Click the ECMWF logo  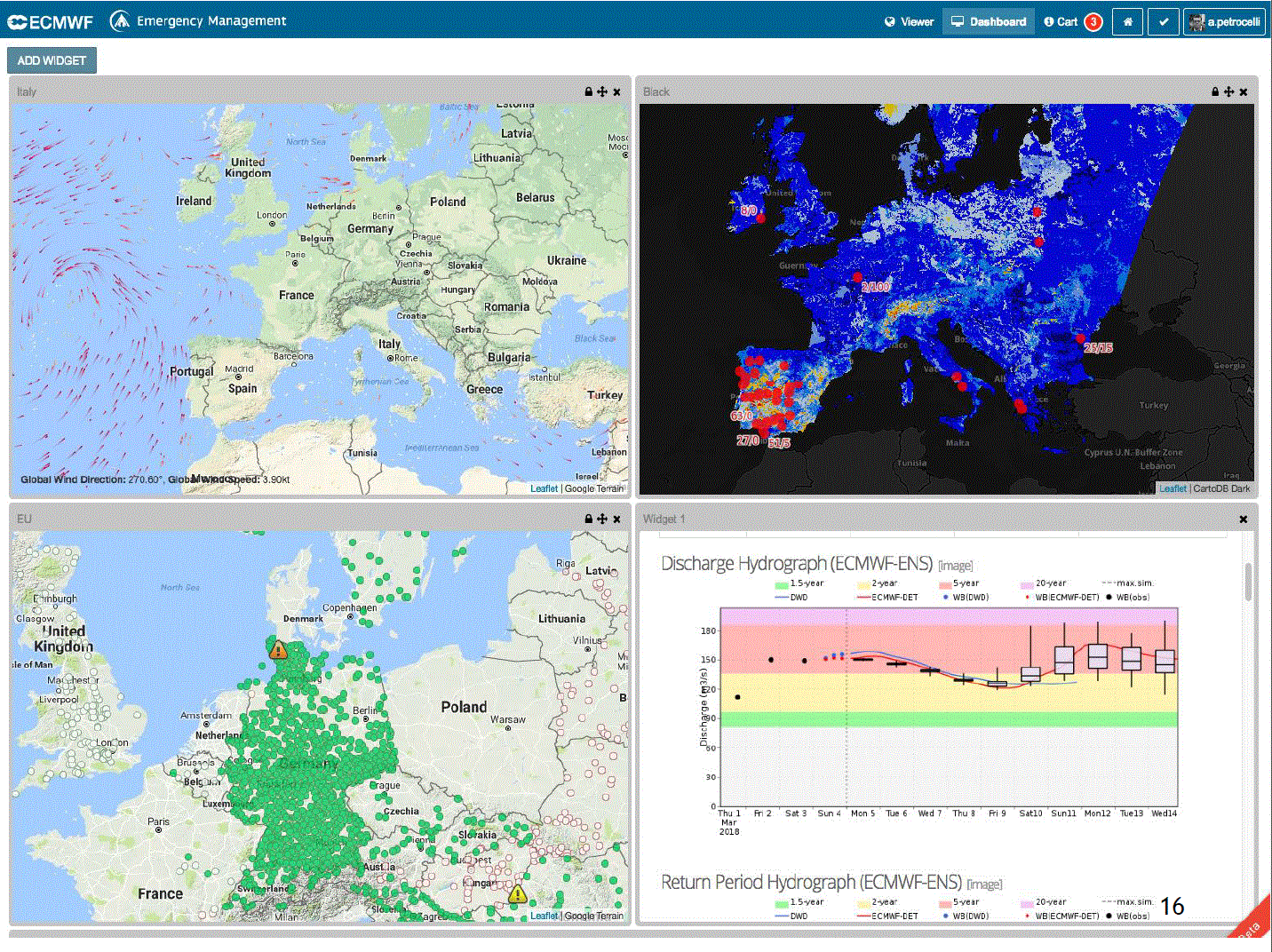pyautogui.click(x=49, y=20)
